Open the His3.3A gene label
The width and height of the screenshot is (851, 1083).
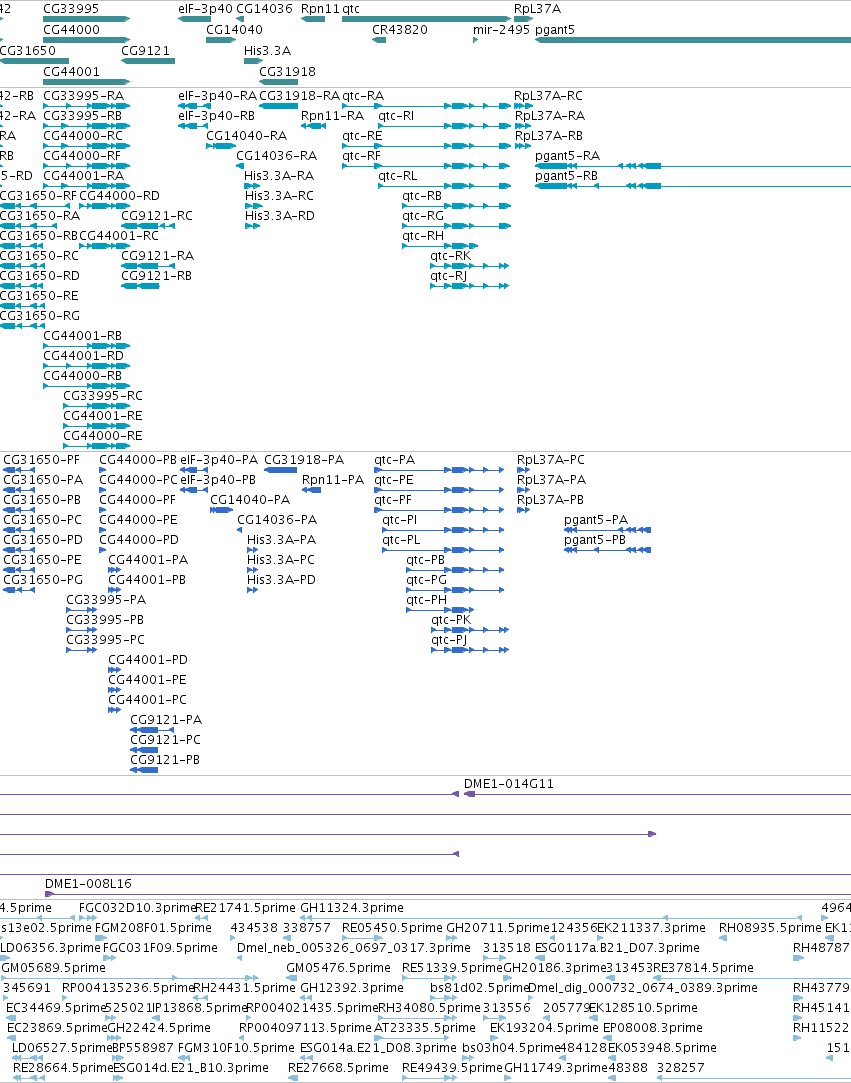267,50
